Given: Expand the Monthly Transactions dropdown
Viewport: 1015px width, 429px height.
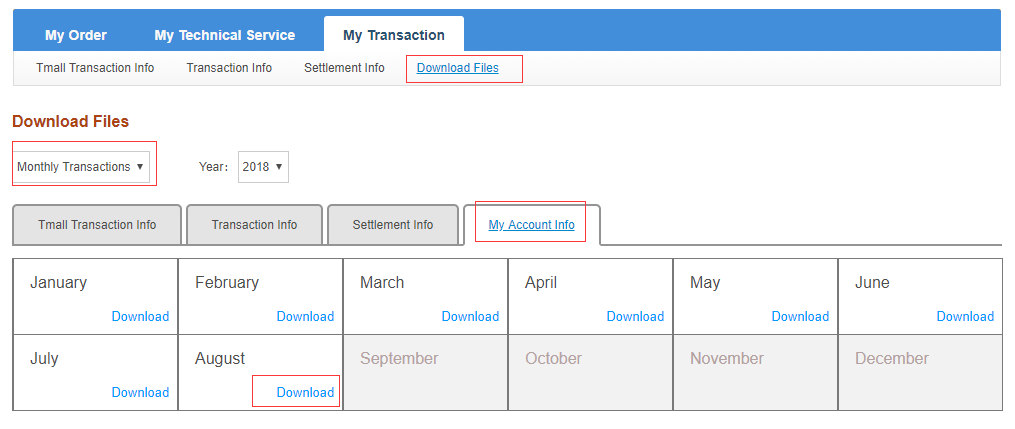Looking at the screenshot, I should pos(82,167).
